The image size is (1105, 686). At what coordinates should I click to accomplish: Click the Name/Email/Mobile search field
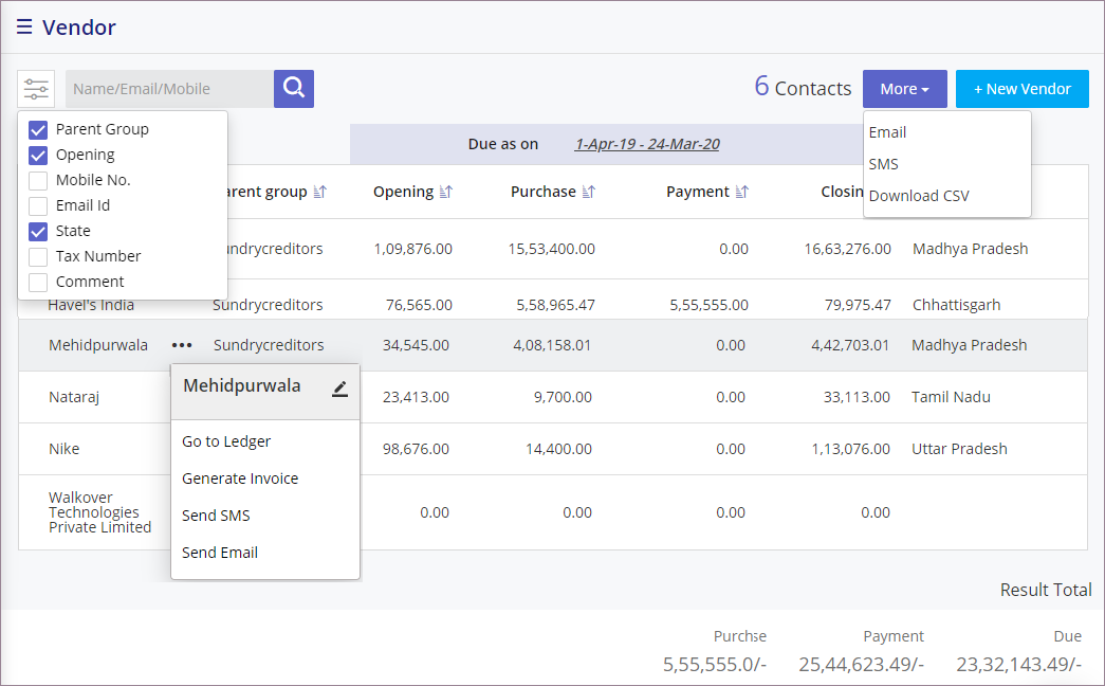(x=170, y=89)
